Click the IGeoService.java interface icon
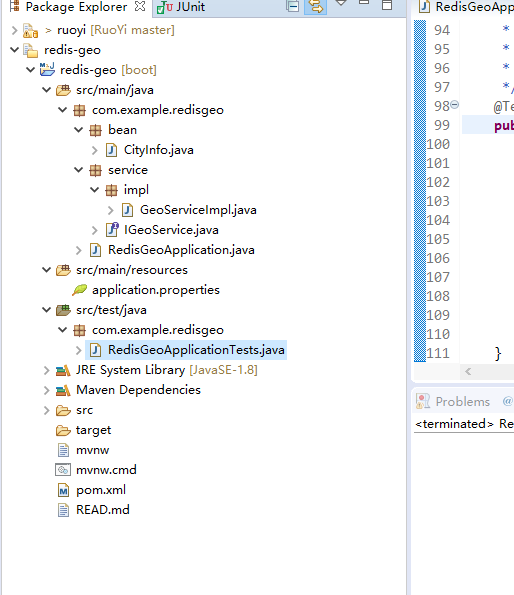The height and width of the screenshot is (595, 514). 112,230
